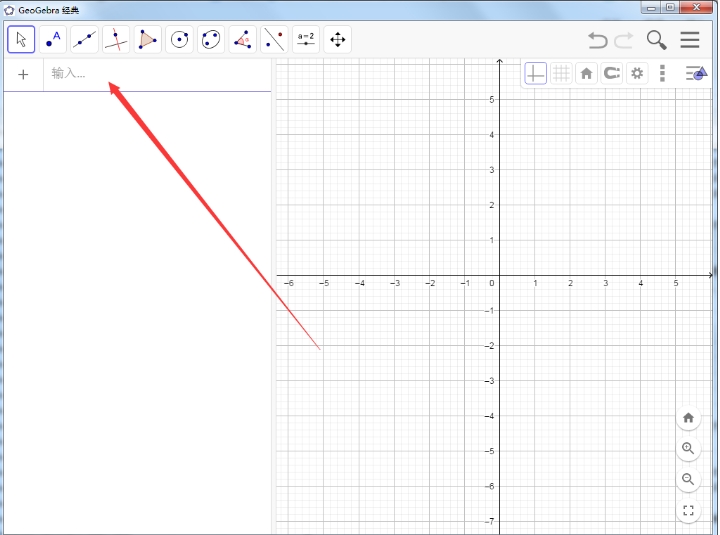
Task: Select the Point tool
Action: click(53, 39)
